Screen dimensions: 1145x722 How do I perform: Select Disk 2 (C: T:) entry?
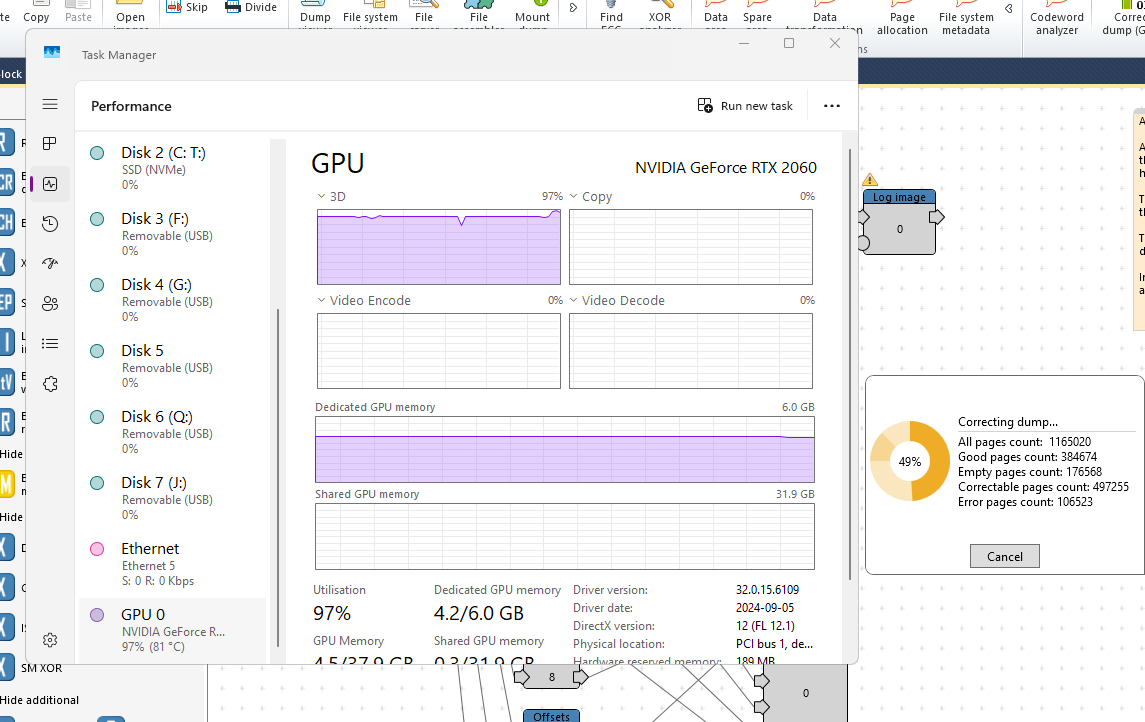coord(172,169)
